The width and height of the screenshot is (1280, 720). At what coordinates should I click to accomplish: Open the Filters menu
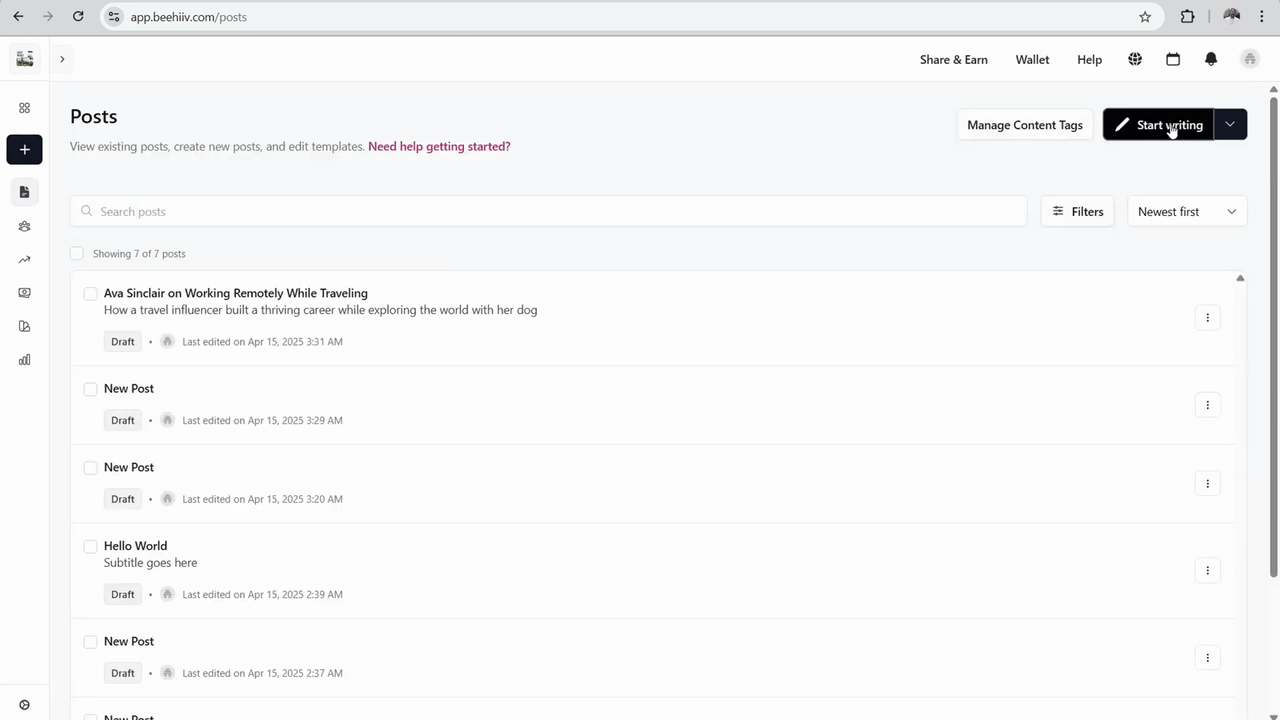point(1077,212)
